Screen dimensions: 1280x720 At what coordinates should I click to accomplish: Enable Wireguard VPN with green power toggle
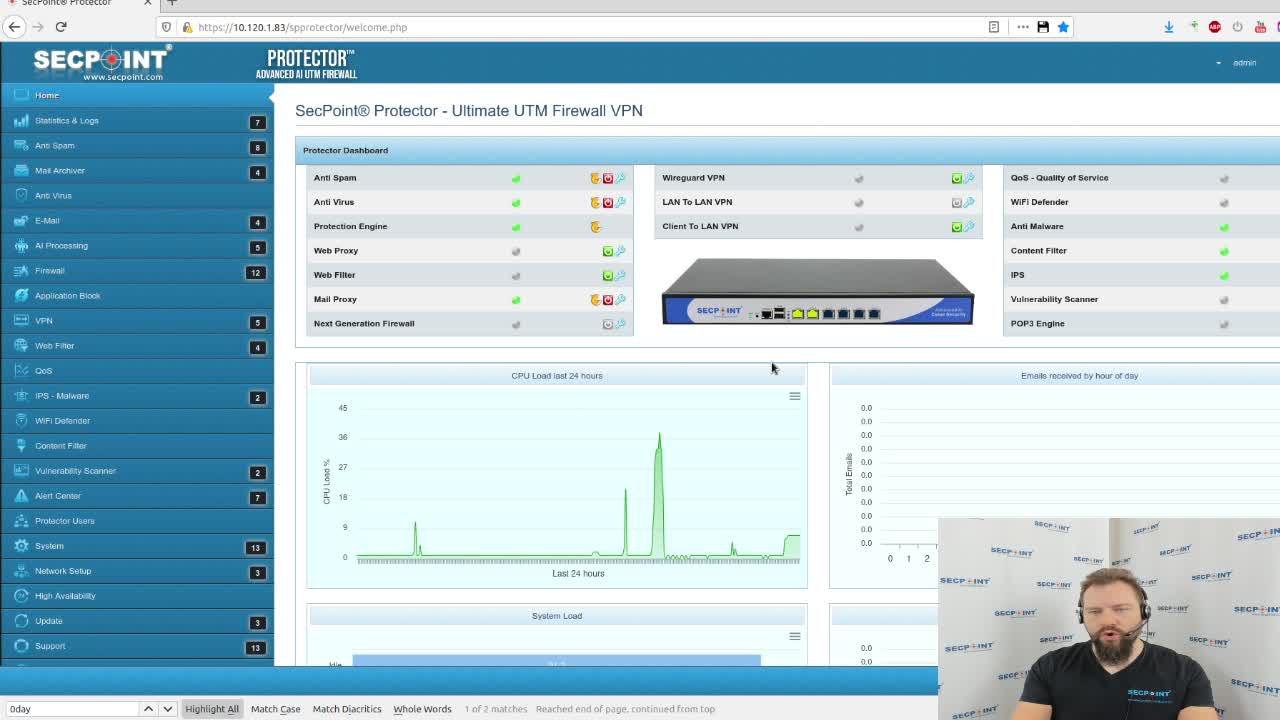(956, 178)
